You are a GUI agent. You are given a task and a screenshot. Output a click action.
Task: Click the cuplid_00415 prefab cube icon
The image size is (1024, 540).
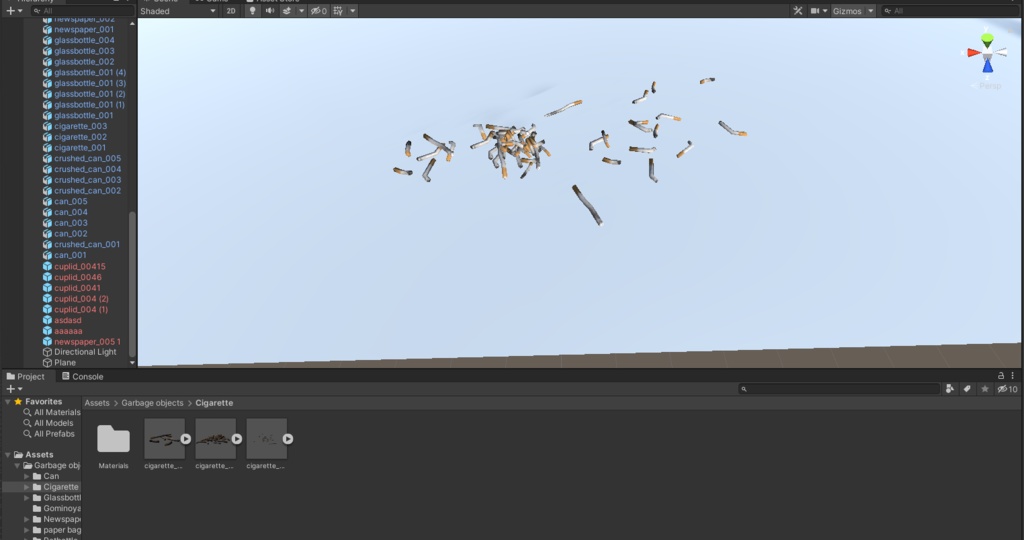47,266
